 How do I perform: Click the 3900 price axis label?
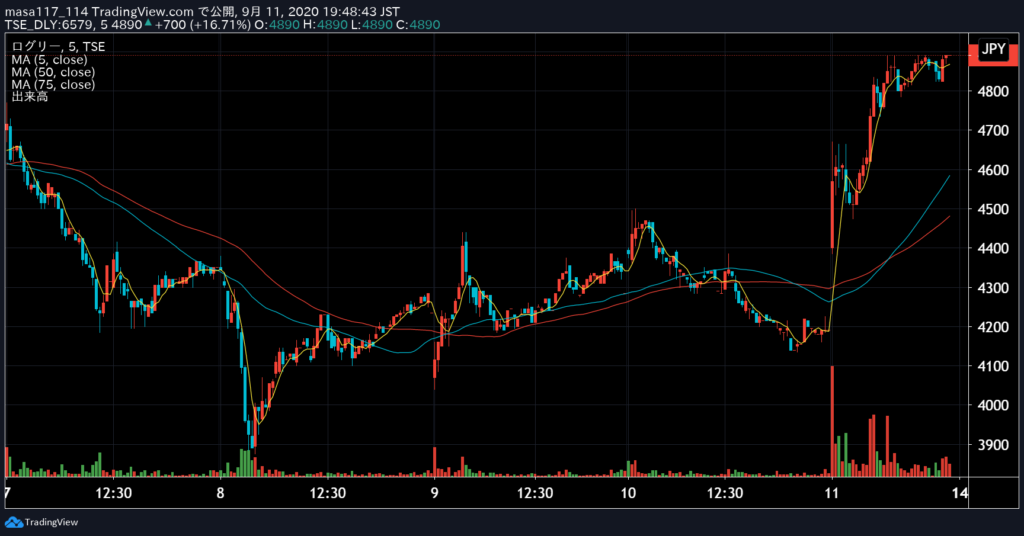click(993, 445)
